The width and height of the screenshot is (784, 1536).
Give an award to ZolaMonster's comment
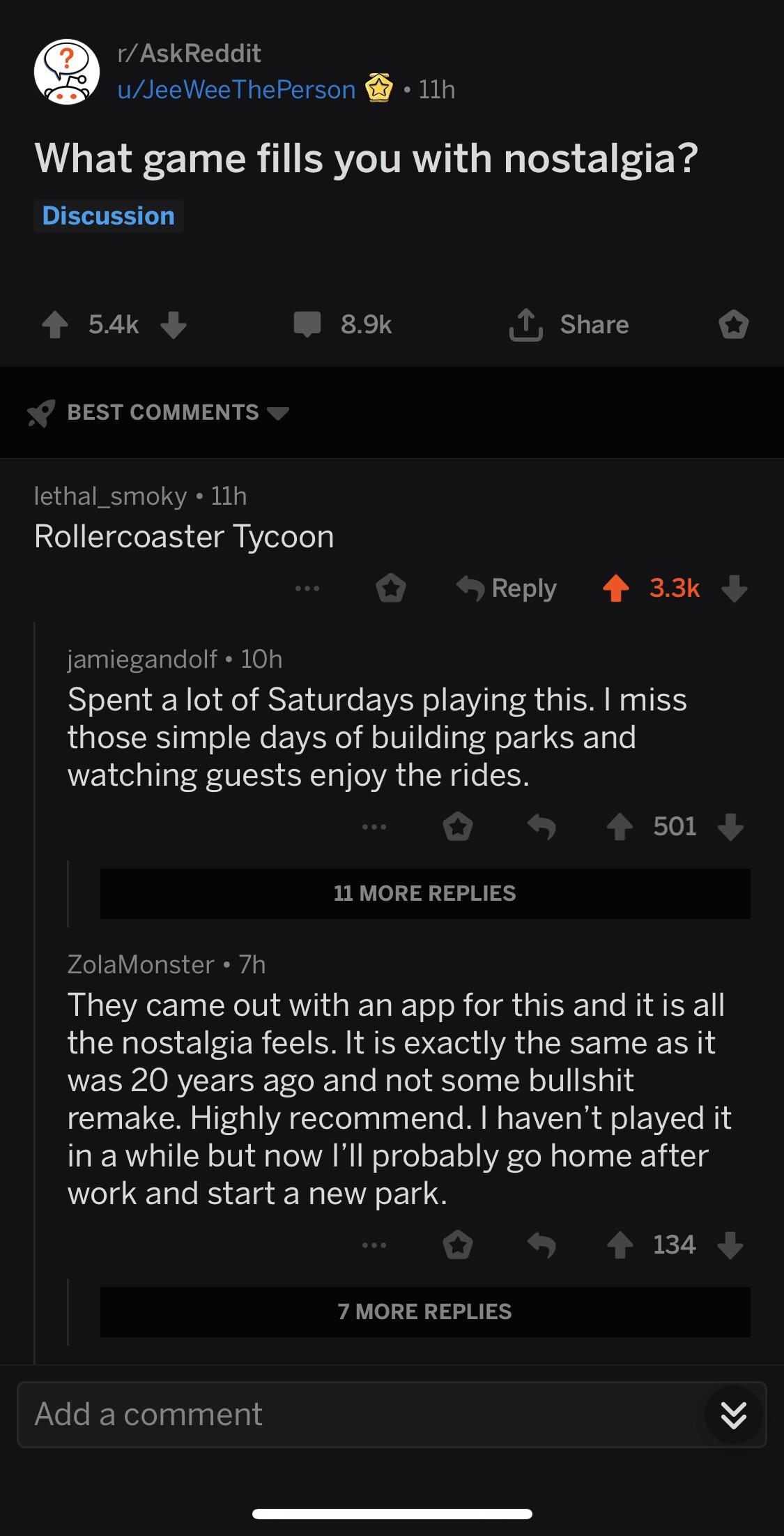tap(458, 1245)
